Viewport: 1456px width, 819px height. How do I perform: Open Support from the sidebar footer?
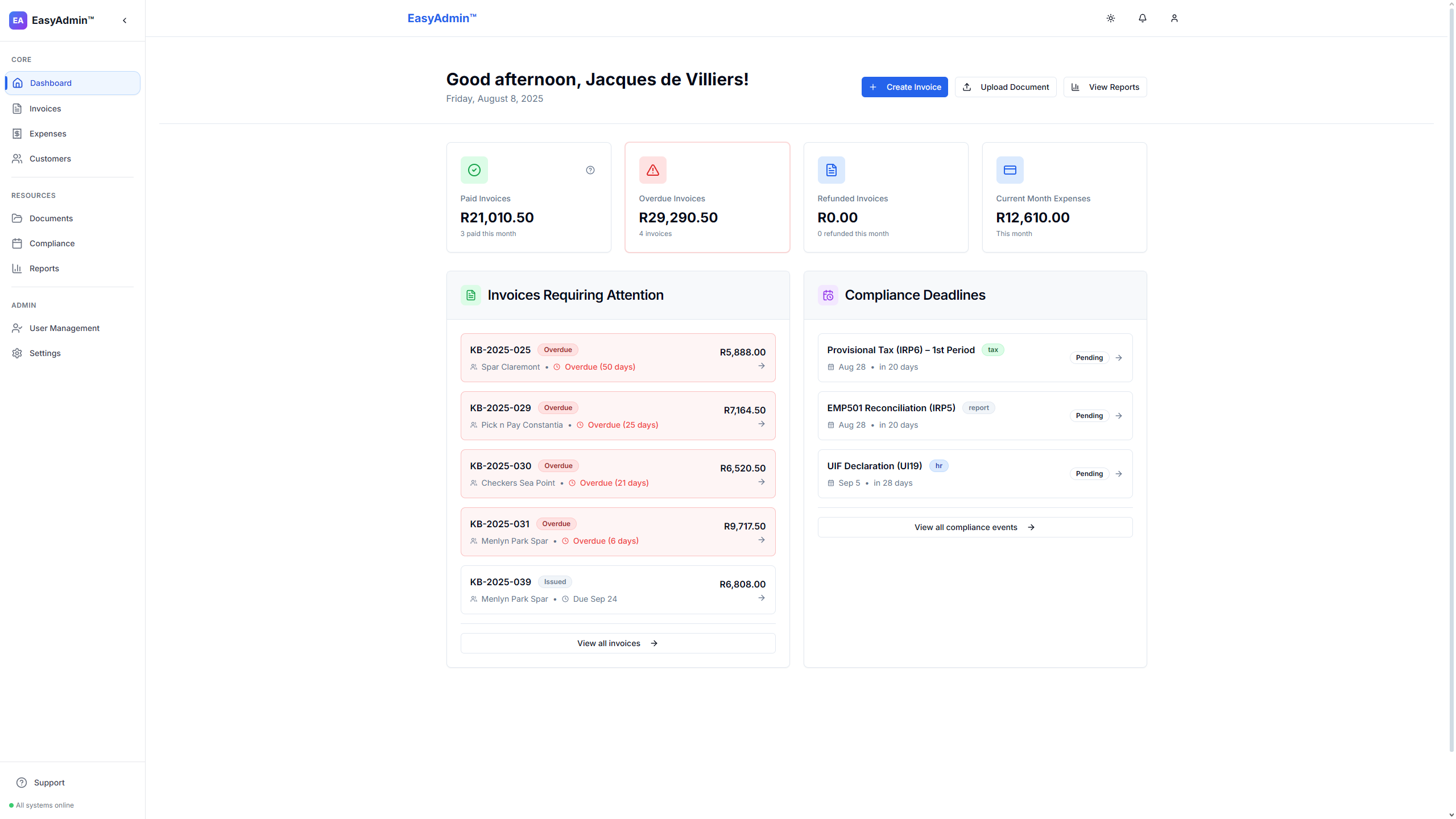coord(40,782)
